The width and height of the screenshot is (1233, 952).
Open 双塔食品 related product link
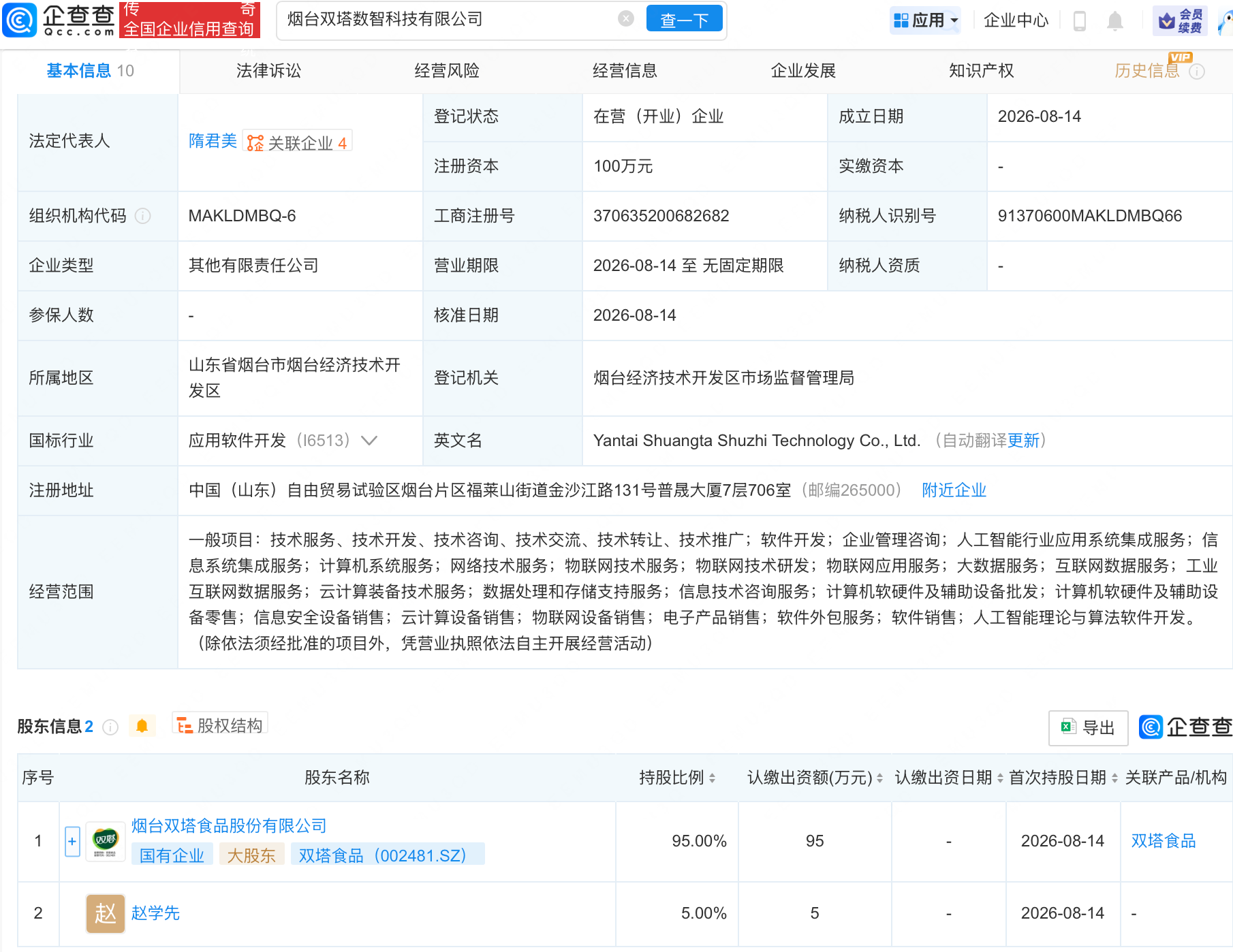point(1164,841)
